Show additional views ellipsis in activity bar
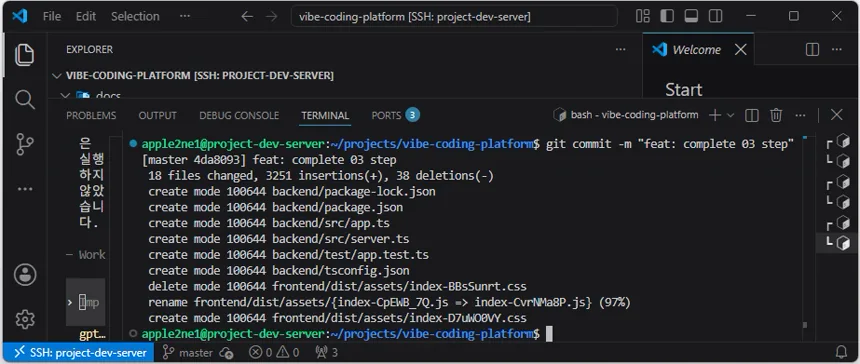Image resolution: width=860 pixels, height=364 pixels. [24, 189]
